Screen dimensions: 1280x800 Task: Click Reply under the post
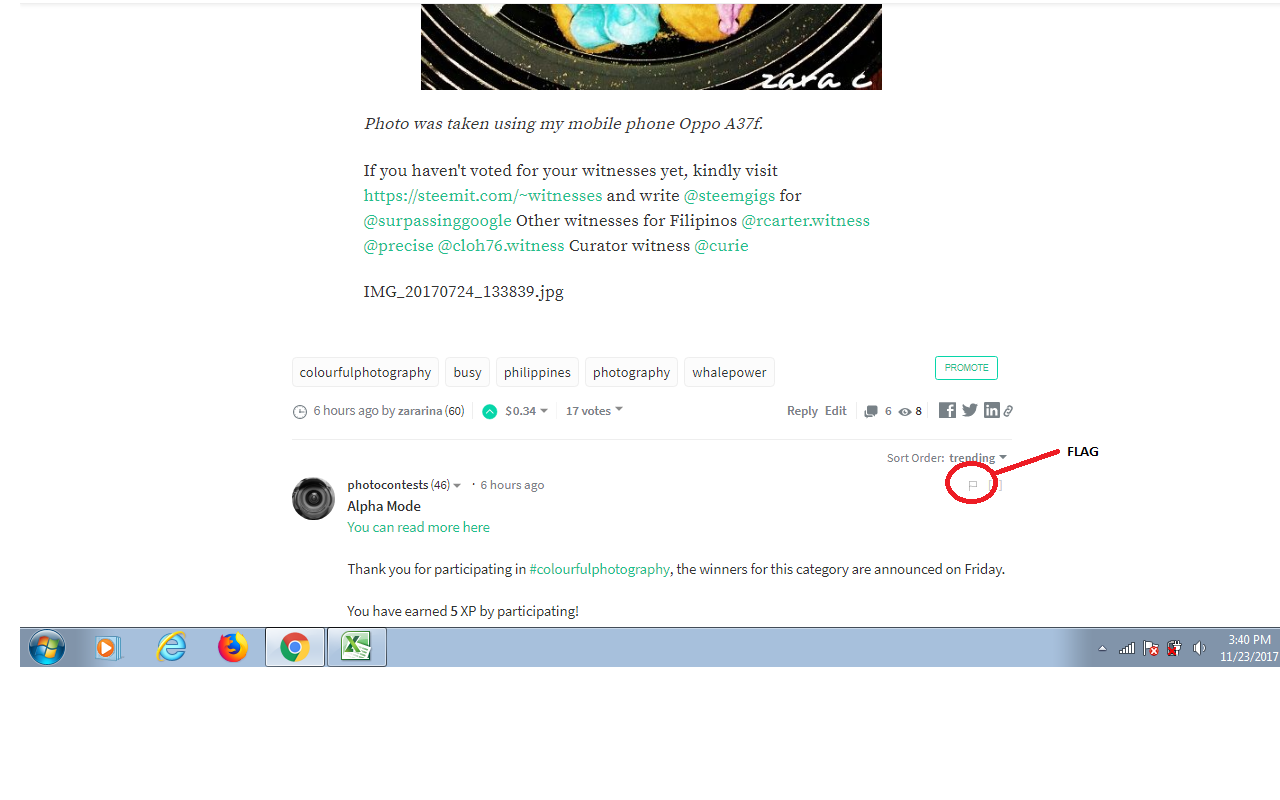coord(802,411)
